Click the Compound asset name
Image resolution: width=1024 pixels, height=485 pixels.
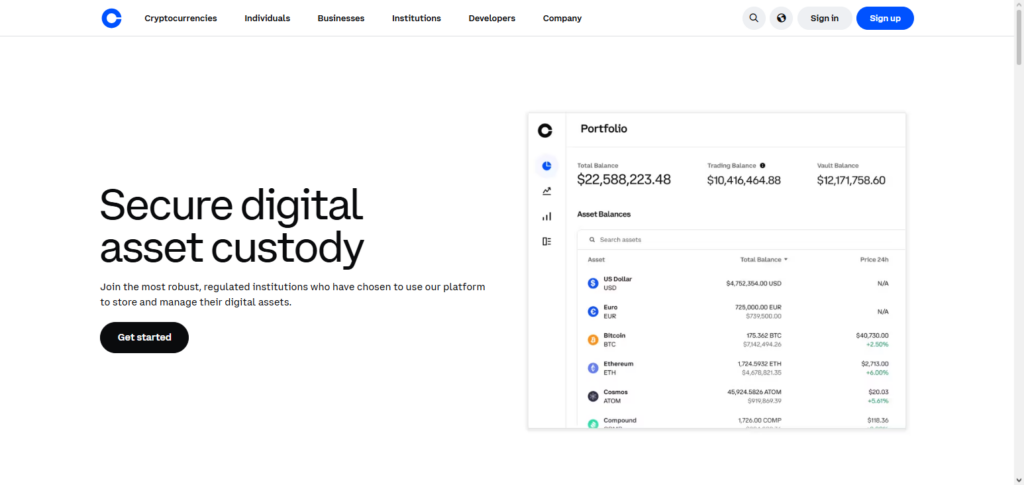click(x=620, y=420)
